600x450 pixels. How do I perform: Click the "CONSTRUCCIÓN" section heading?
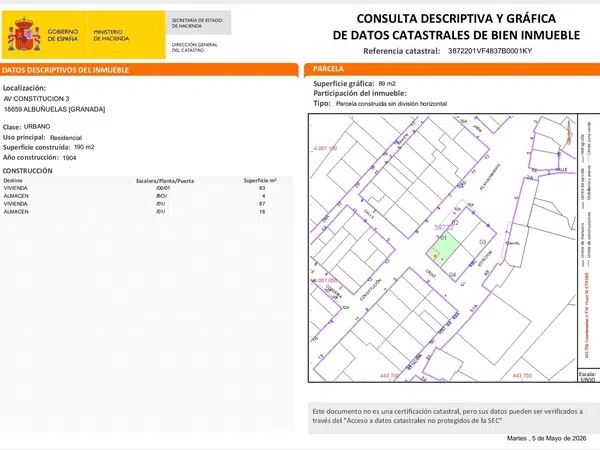coord(28,171)
